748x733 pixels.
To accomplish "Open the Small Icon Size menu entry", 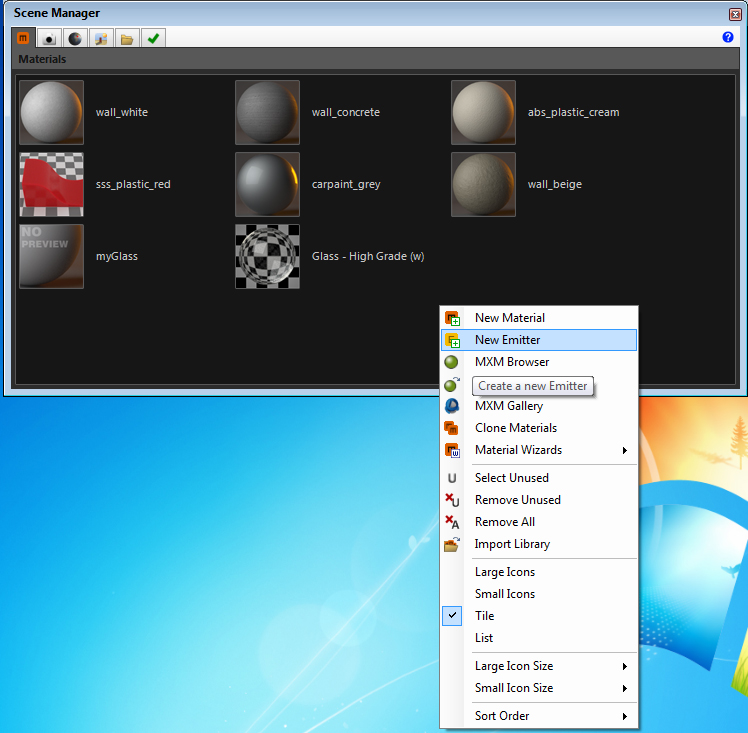I will [x=539, y=688].
